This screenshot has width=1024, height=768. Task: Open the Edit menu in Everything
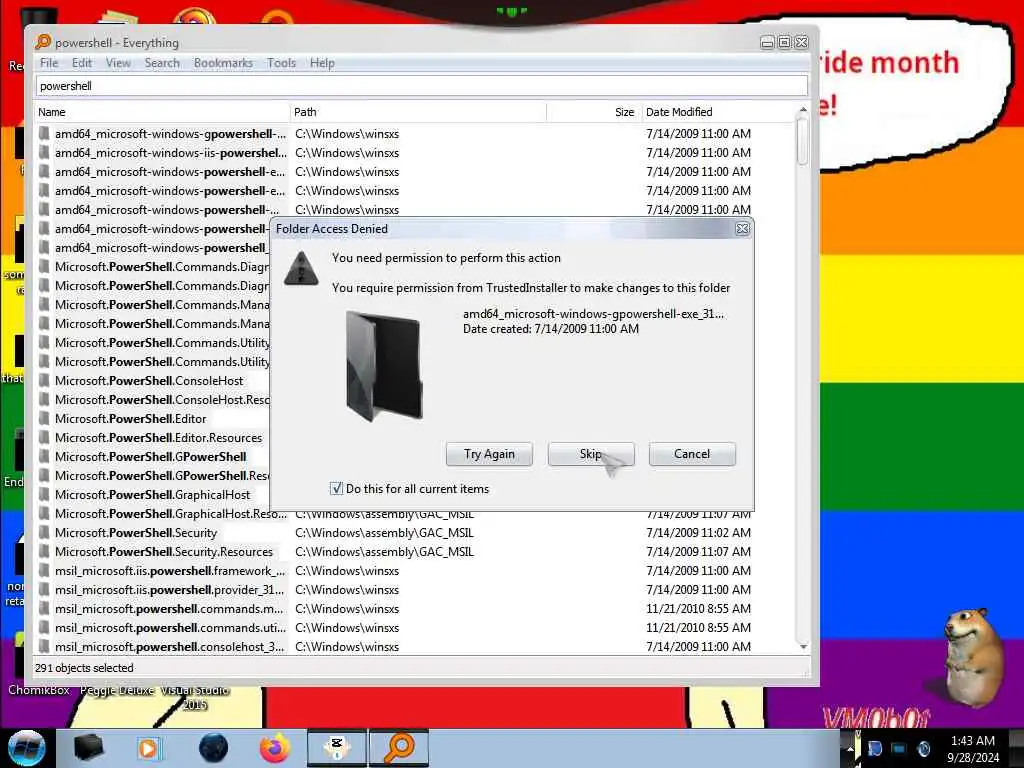[x=82, y=63]
